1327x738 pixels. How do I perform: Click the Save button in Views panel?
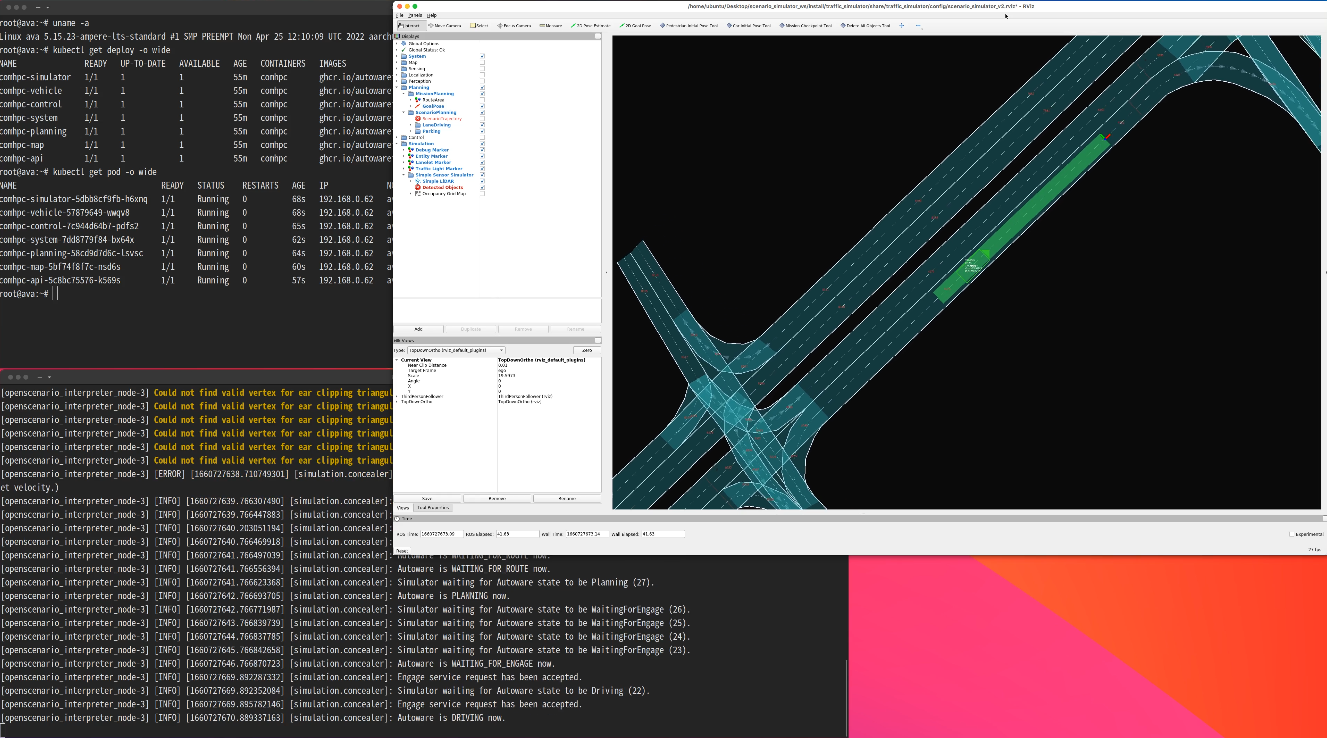click(427, 499)
